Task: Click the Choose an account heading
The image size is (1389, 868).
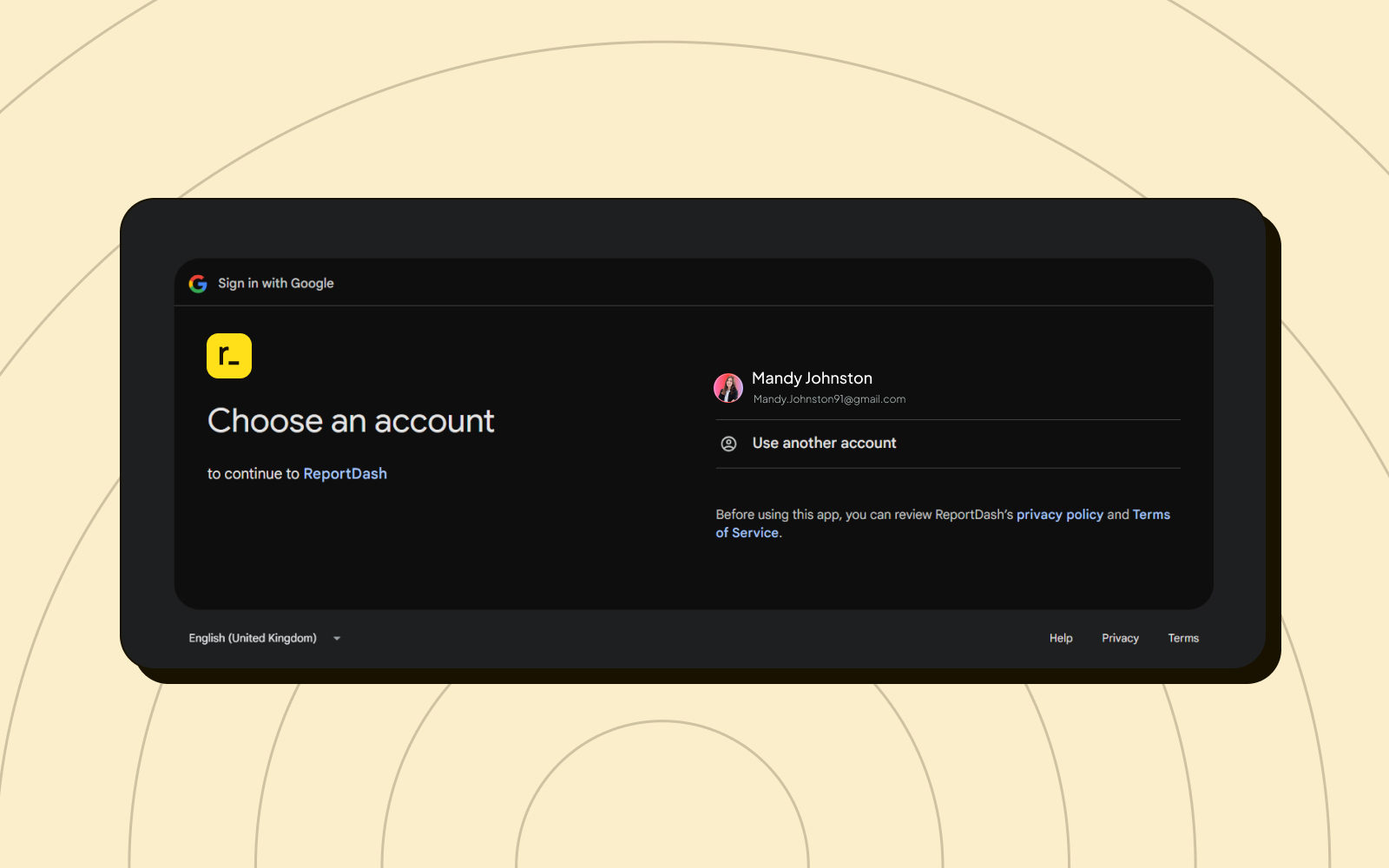Action: [x=351, y=421]
